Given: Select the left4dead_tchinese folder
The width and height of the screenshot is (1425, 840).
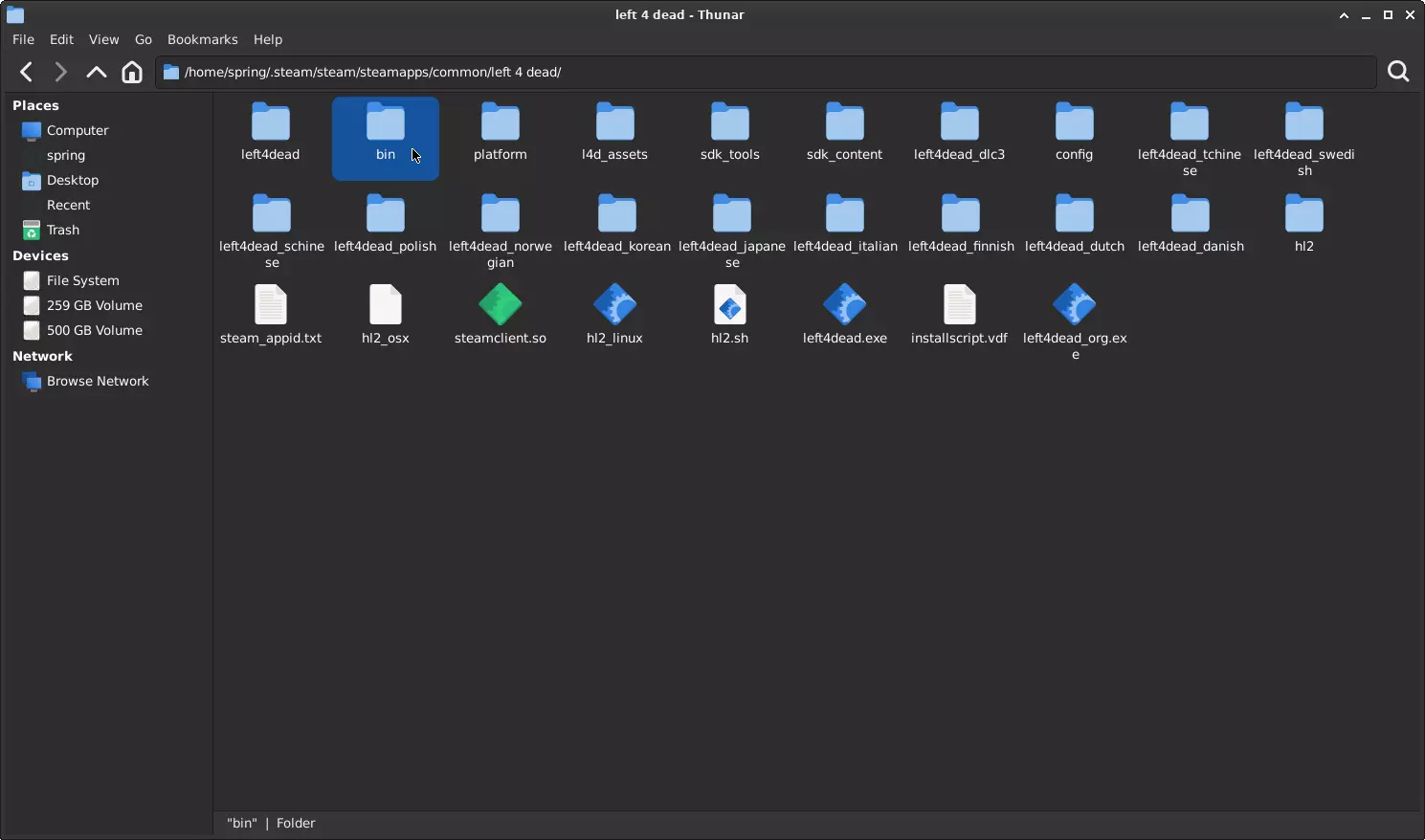Looking at the screenshot, I should tap(1190, 140).
